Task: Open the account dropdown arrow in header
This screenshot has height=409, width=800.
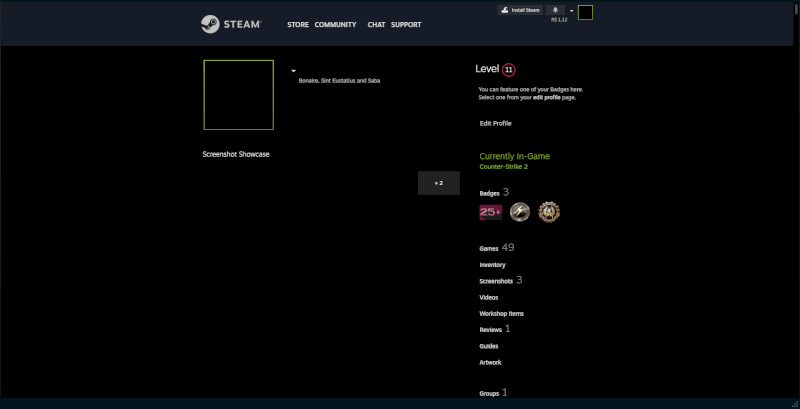Action: 571,11
